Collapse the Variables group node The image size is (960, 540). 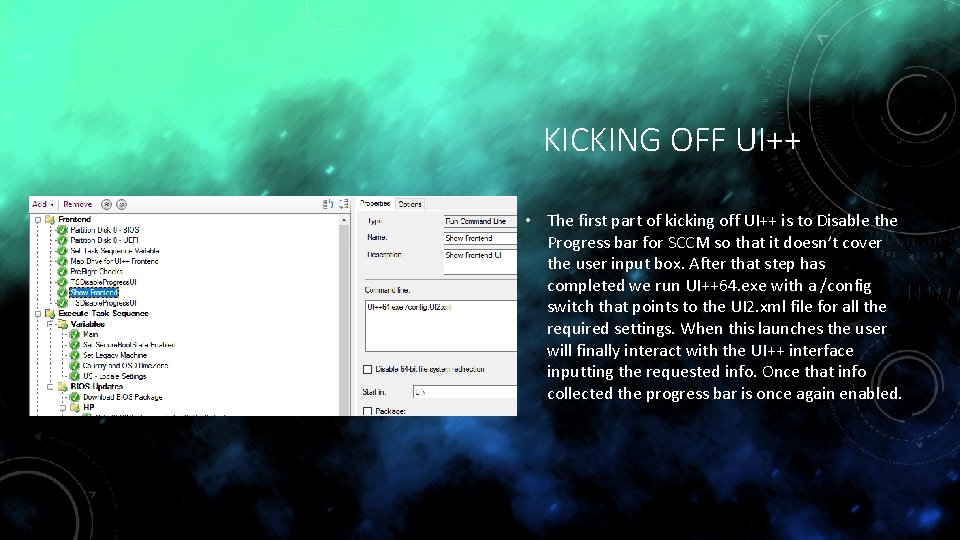tap(50, 324)
